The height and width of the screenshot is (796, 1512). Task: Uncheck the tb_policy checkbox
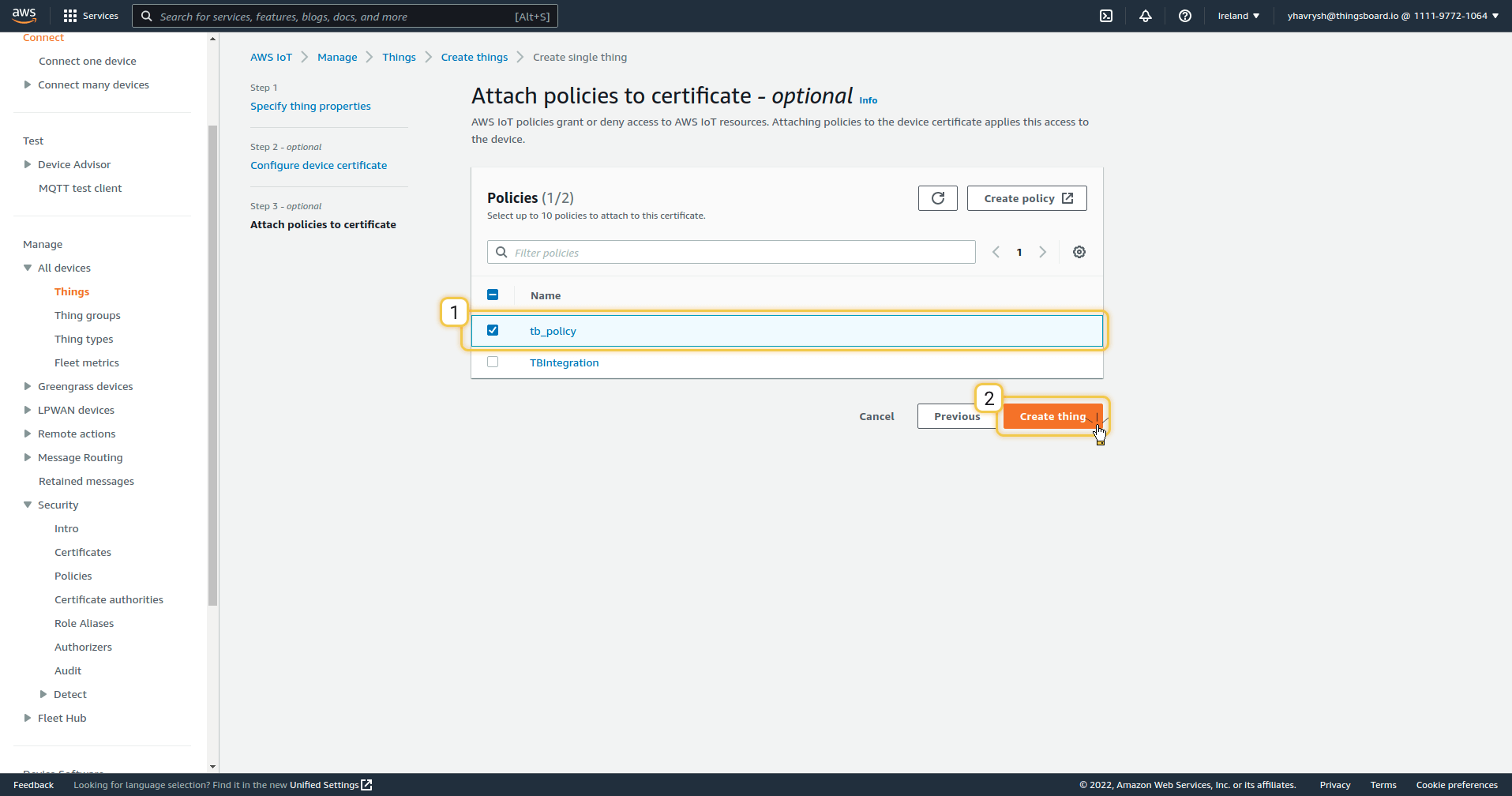(493, 330)
